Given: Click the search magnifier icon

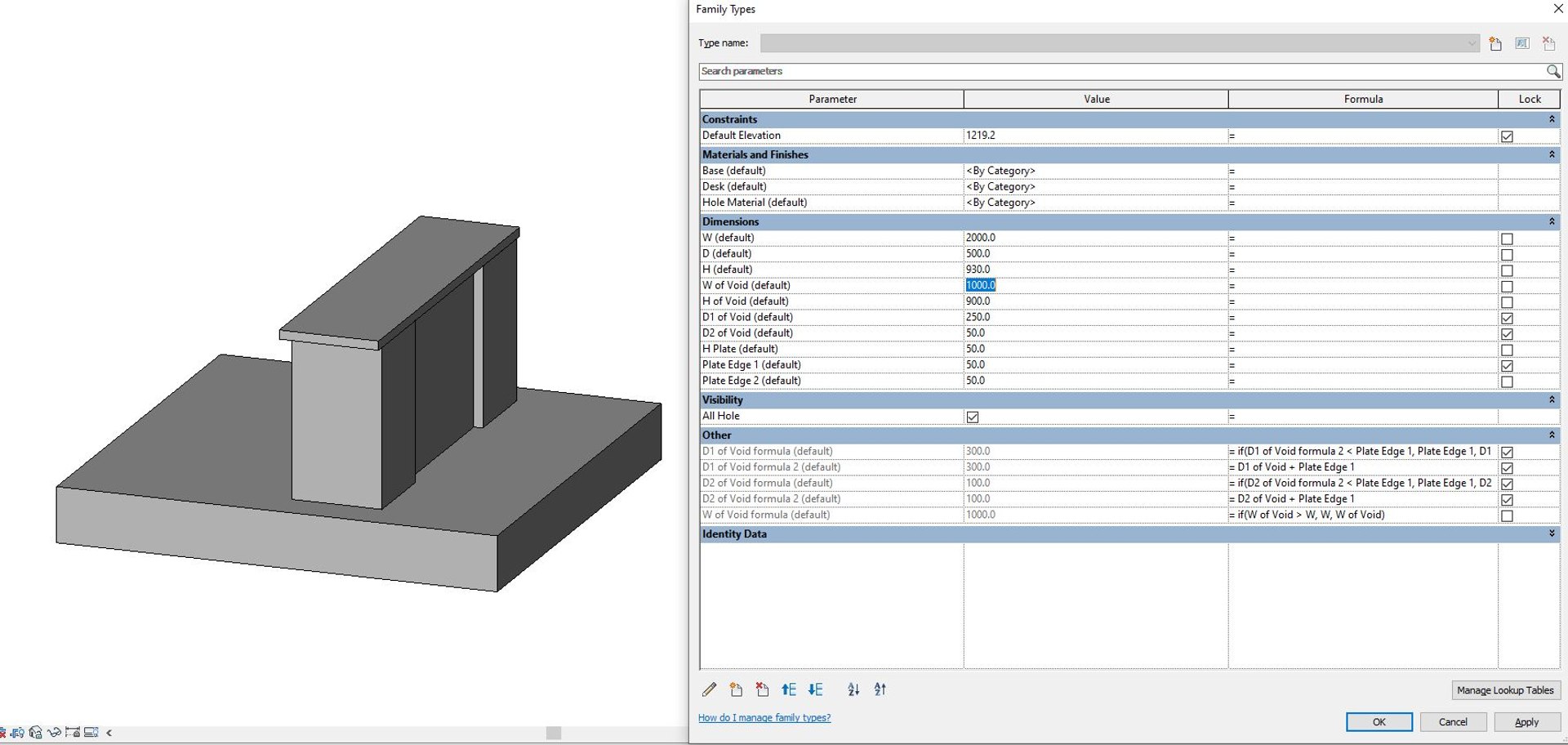Looking at the screenshot, I should click(x=1552, y=72).
